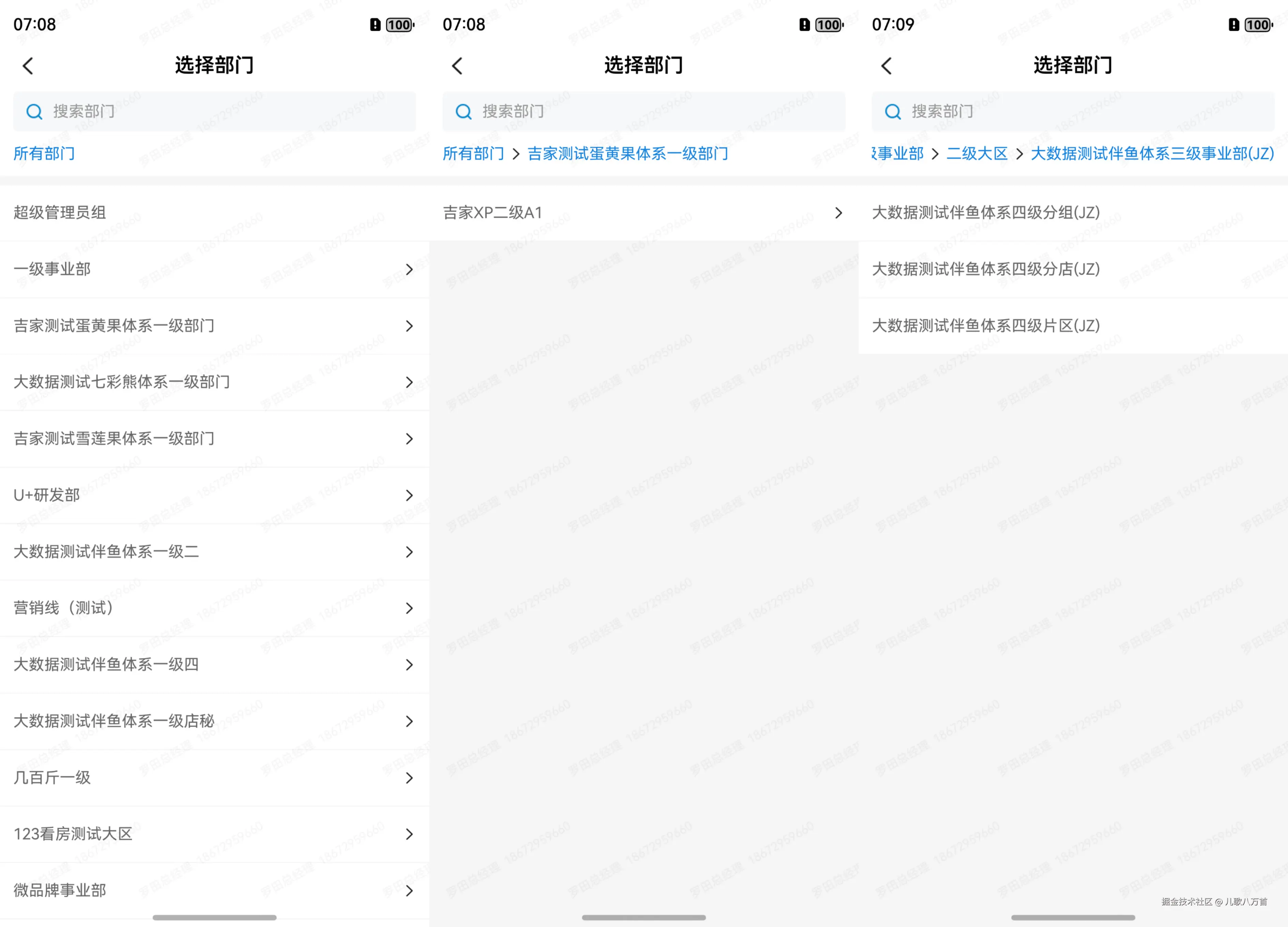
Task: Click 所有部门 breadcrumb in middle screen
Action: [x=473, y=153]
